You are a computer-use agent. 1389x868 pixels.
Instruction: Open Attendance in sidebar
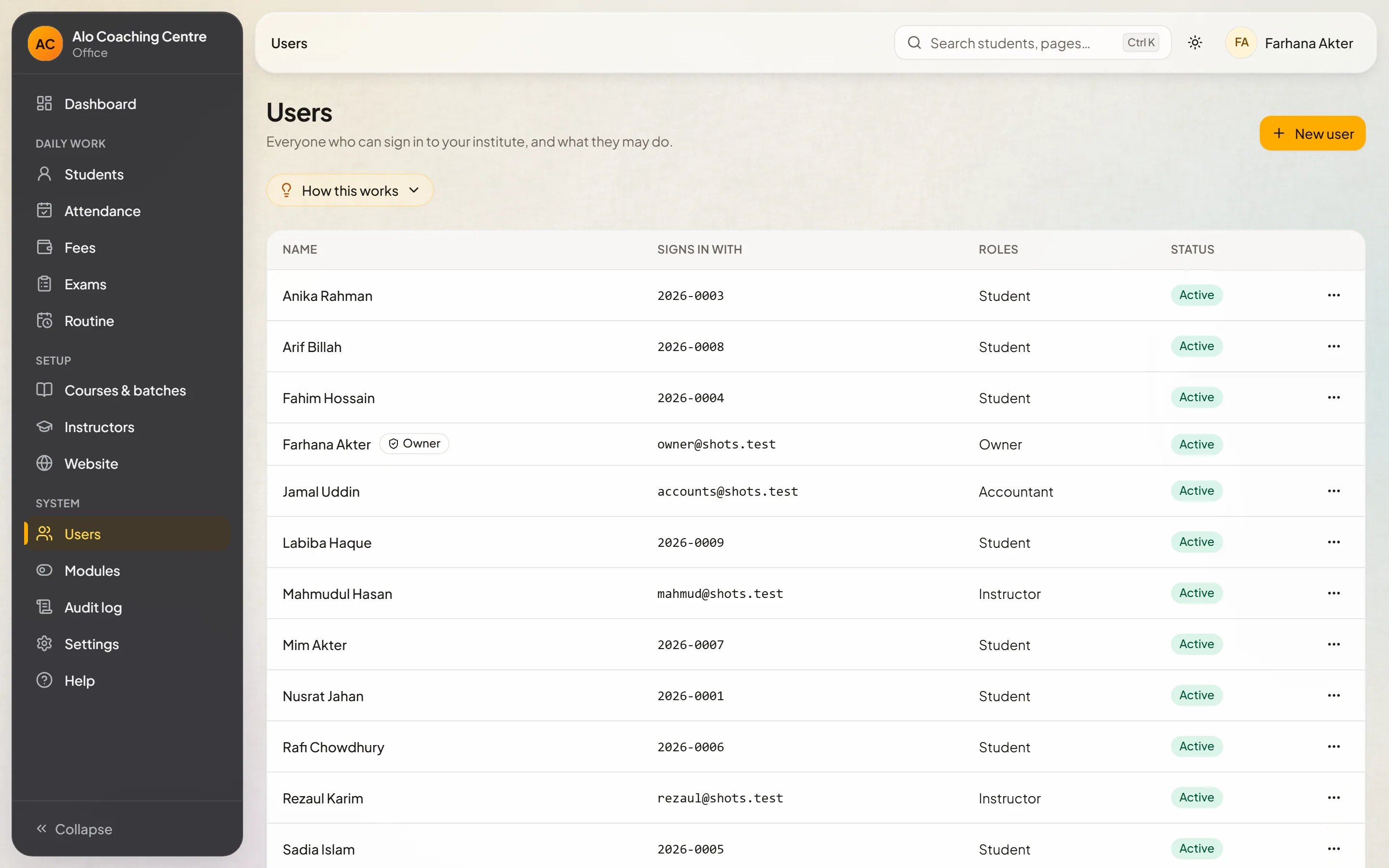[127, 211]
